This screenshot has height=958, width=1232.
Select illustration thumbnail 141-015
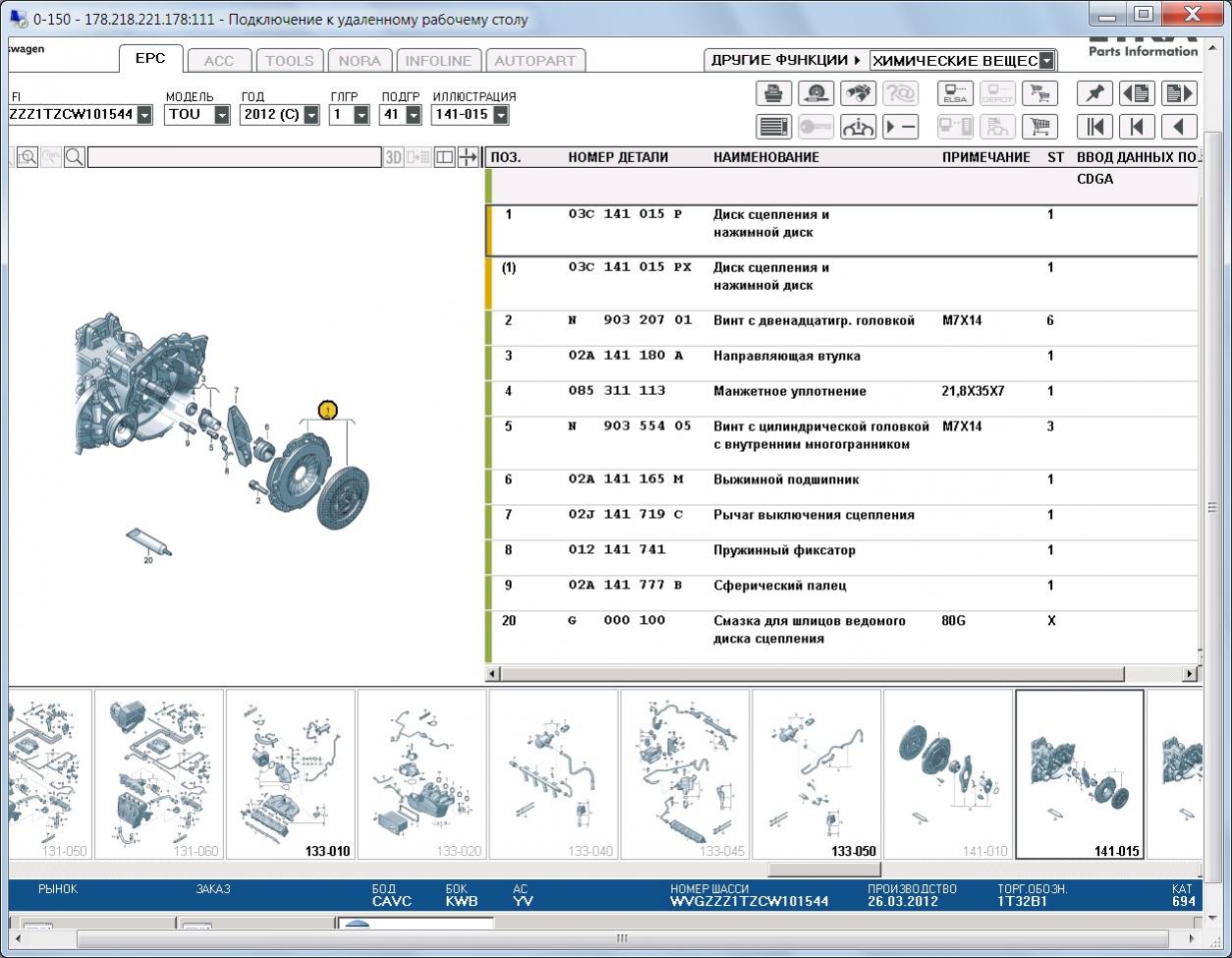(x=1080, y=774)
